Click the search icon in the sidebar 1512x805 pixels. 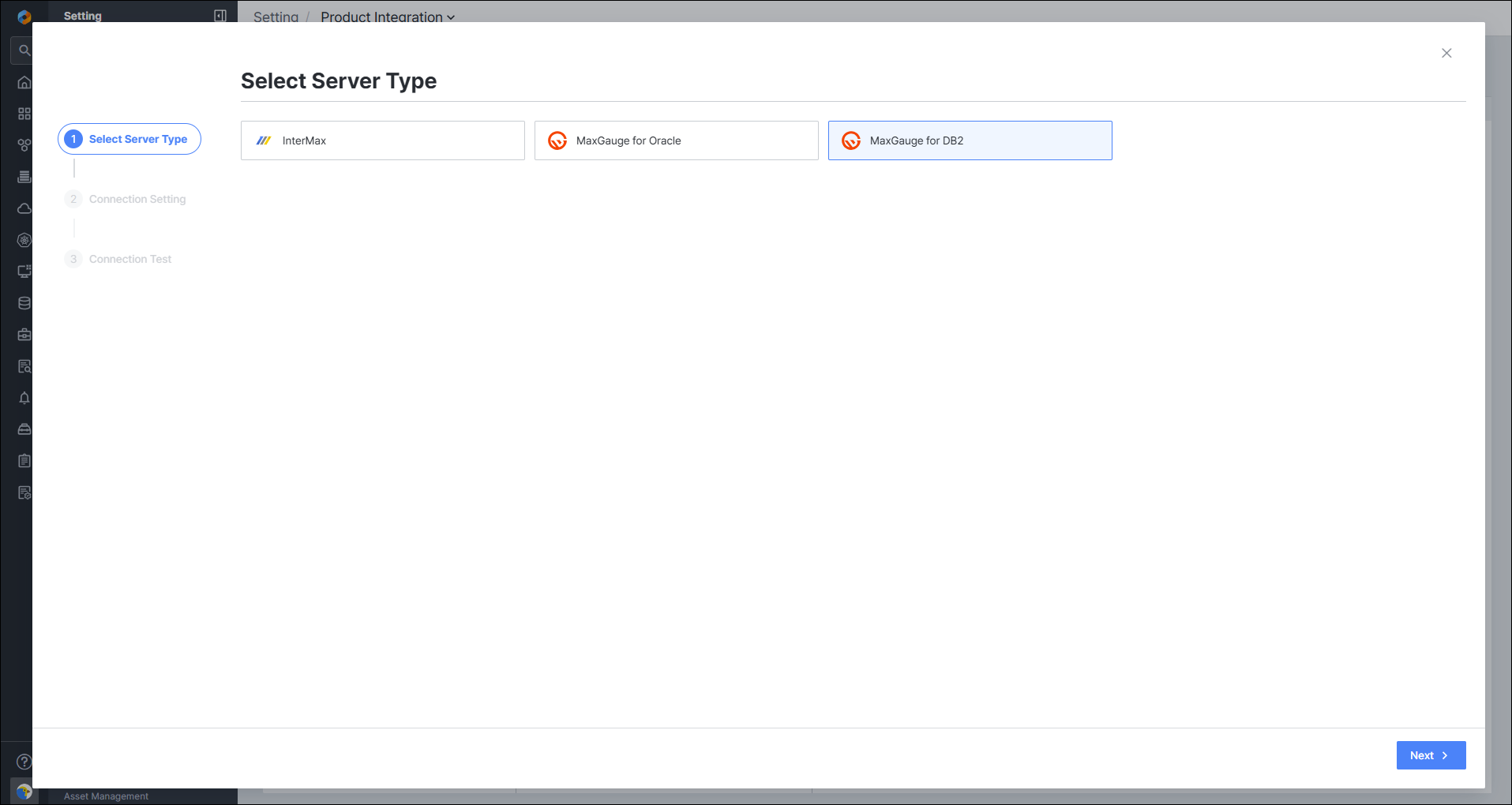(24, 51)
